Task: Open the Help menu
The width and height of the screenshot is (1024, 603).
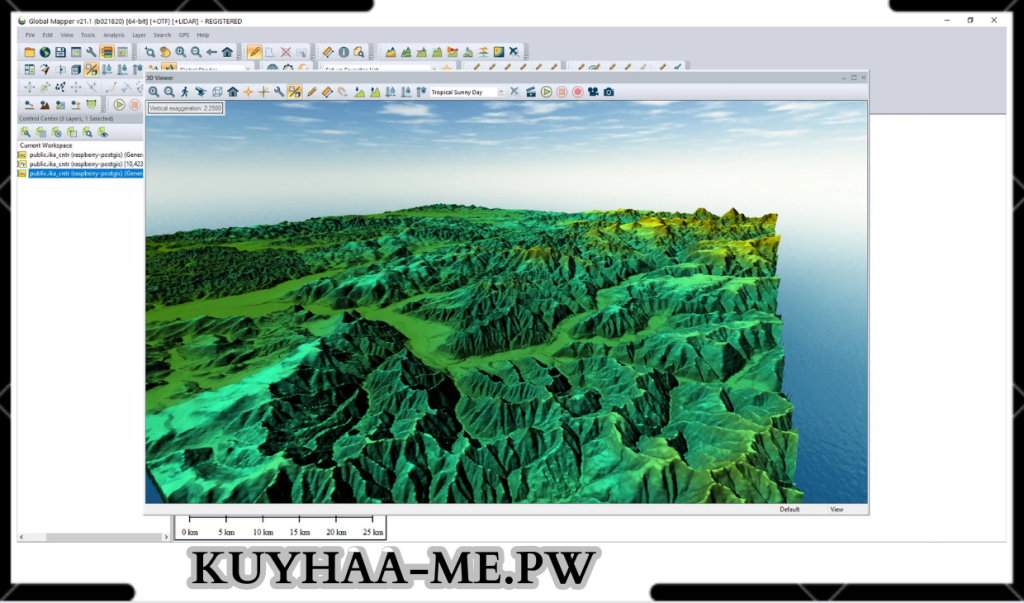Action: pyautogui.click(x=203, y=35)
